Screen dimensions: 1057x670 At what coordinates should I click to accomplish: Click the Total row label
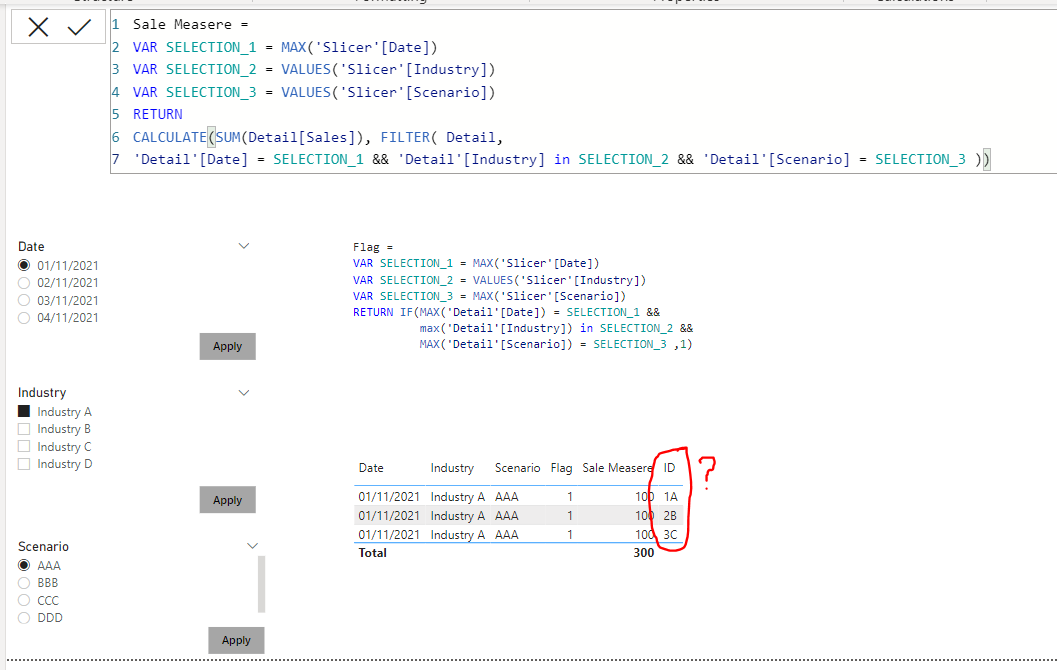coord(373,553)
